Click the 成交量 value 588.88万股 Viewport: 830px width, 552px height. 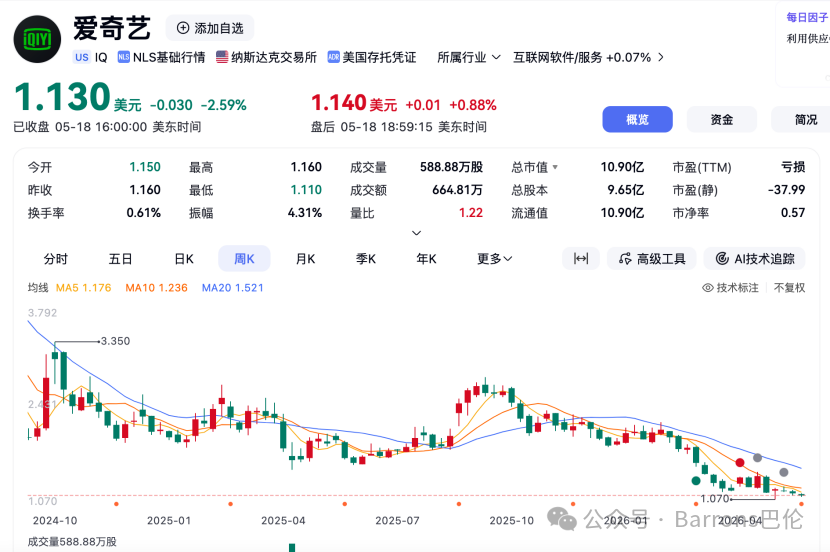452,167
